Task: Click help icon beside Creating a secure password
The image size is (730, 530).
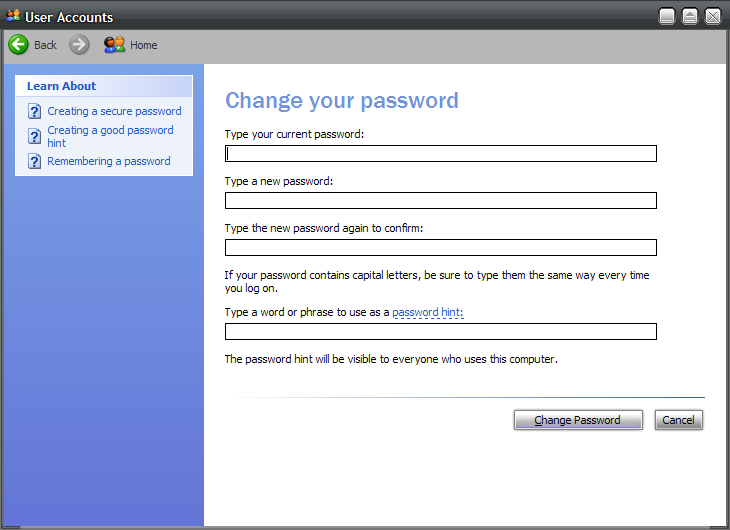Action: 34,111
